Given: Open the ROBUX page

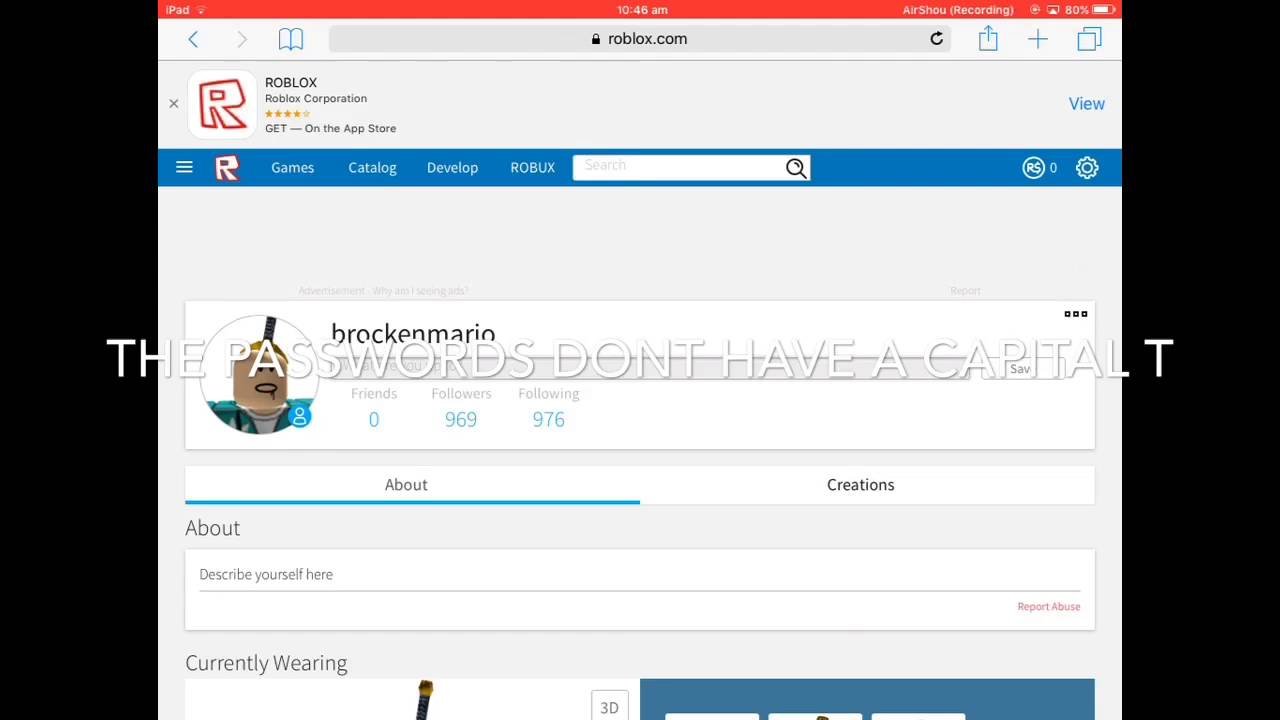Looking at the screenshot, I should (532, 167).
